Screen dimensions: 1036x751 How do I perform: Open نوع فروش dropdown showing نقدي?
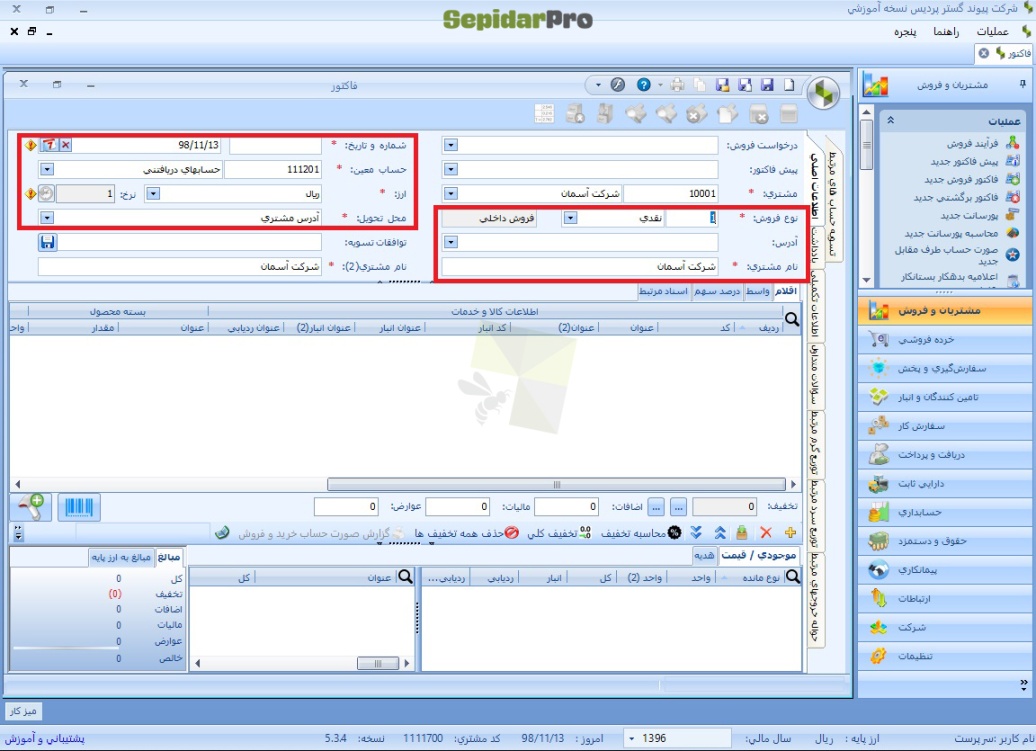[570, 218]
